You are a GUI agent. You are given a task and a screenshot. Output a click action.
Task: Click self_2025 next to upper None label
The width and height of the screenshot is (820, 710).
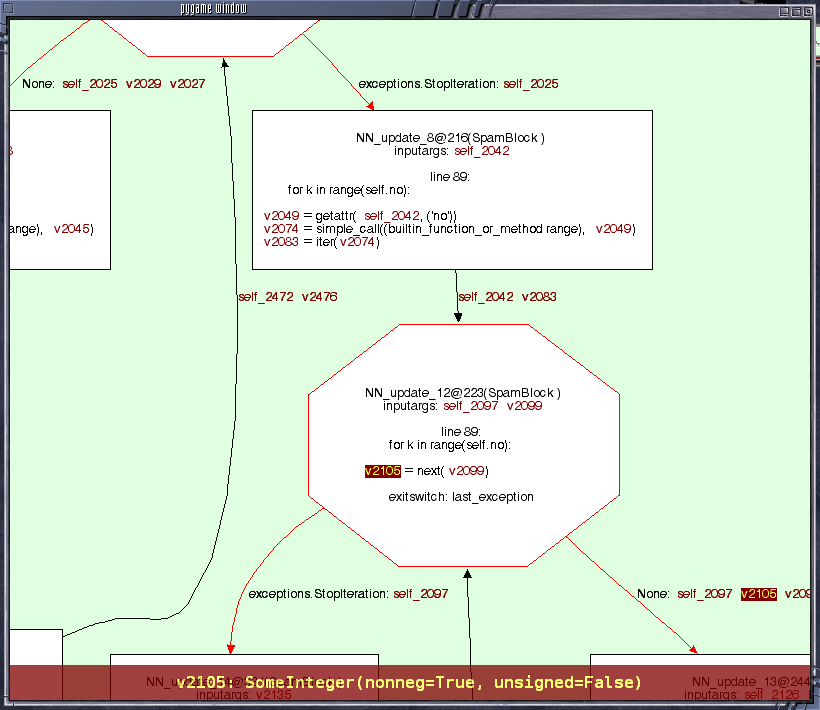tap(90, 84)
